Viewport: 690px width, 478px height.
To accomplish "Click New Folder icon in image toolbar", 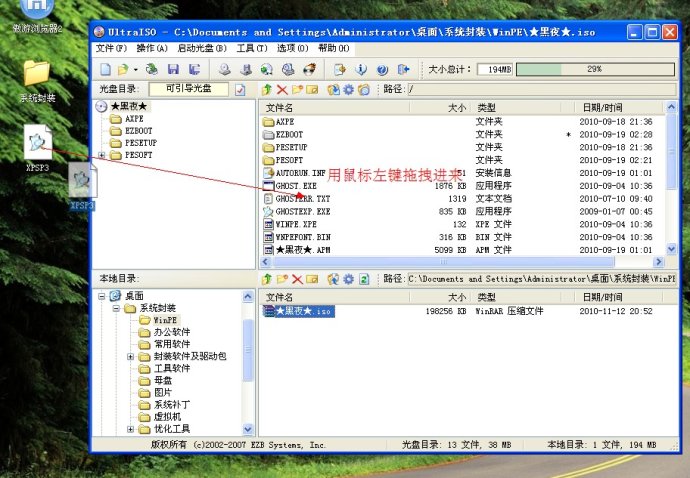I will tap(297, 89).
